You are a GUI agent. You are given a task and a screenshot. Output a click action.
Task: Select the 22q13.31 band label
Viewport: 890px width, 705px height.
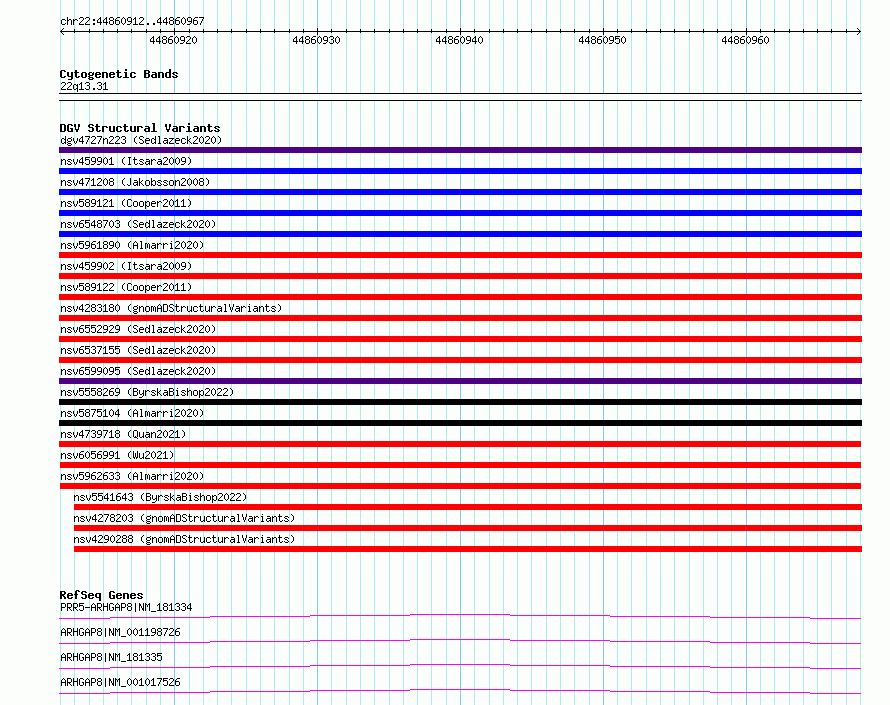point(83,86)
